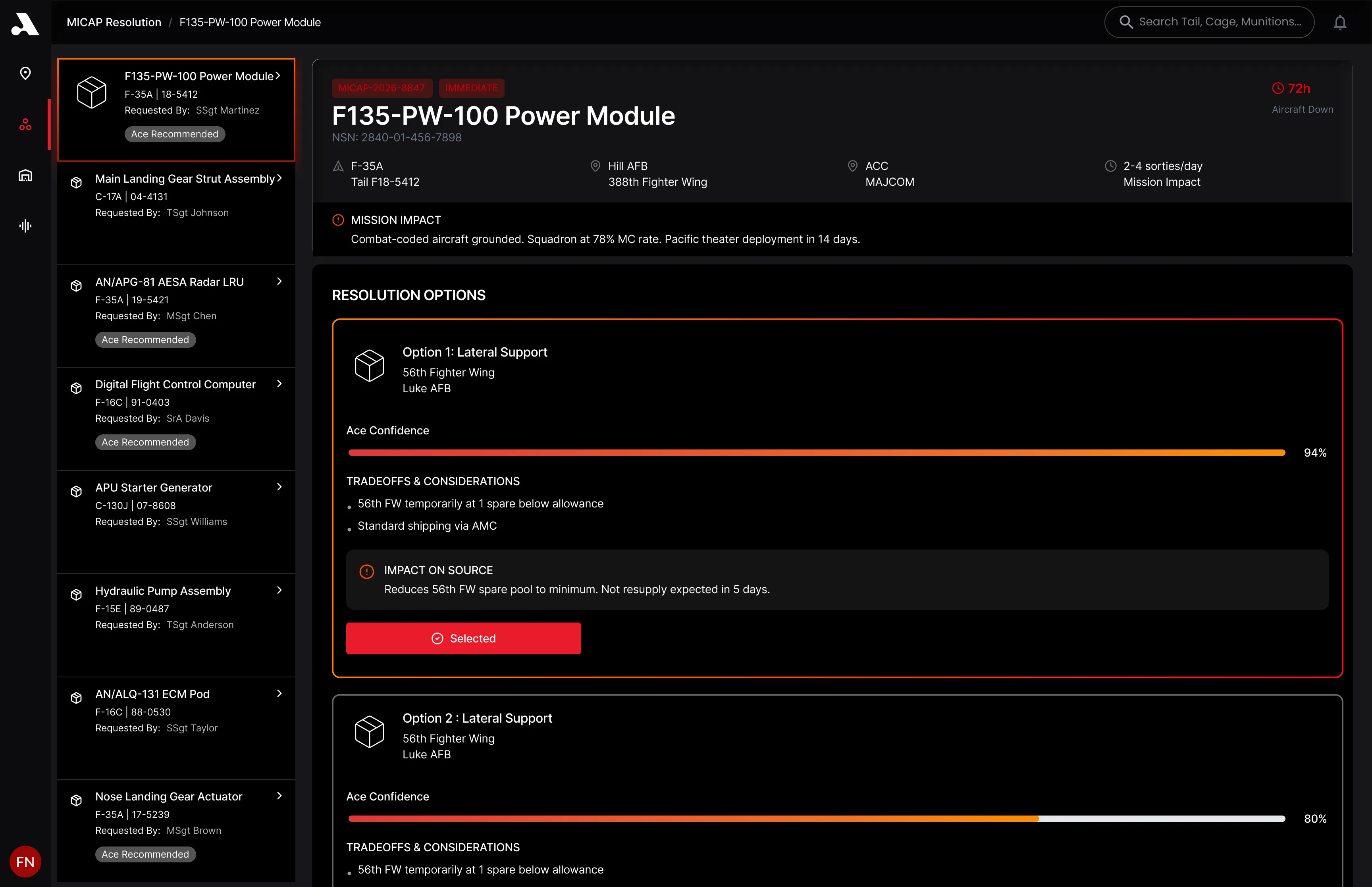Go to MICAP Resolution breadcrumb

click(x=114, y=23)
